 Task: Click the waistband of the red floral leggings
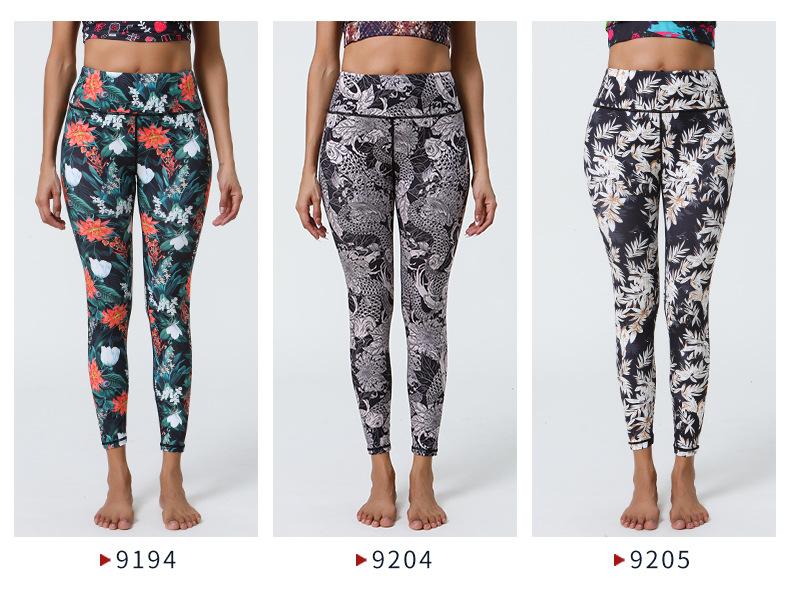pyautogui.click(x=137, y=91)
